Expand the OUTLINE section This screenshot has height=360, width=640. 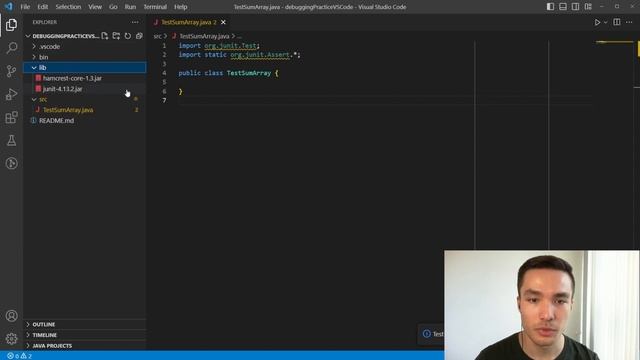click(x=85, y=324)
